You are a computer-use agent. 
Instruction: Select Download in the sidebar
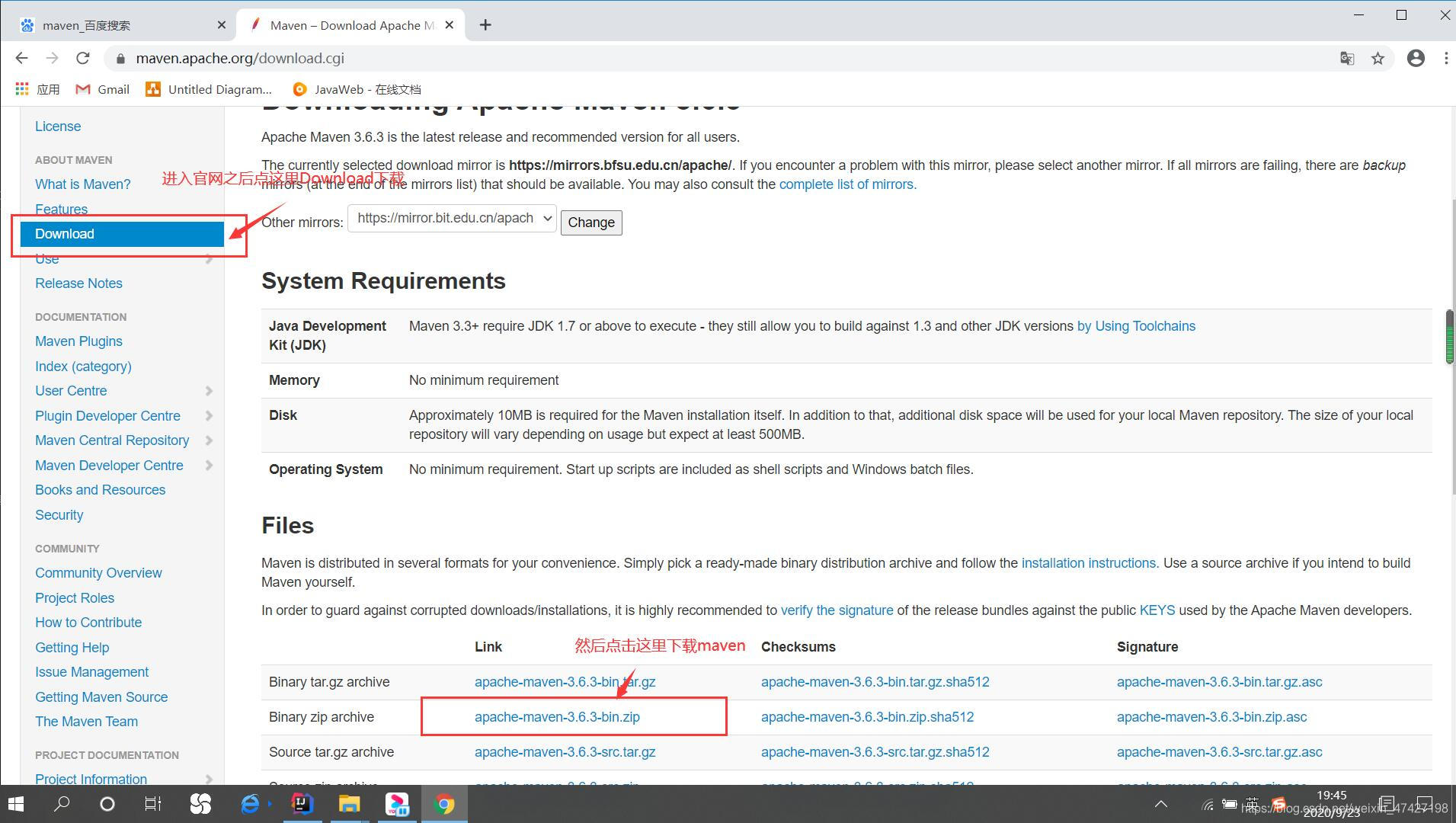point(122,234)
